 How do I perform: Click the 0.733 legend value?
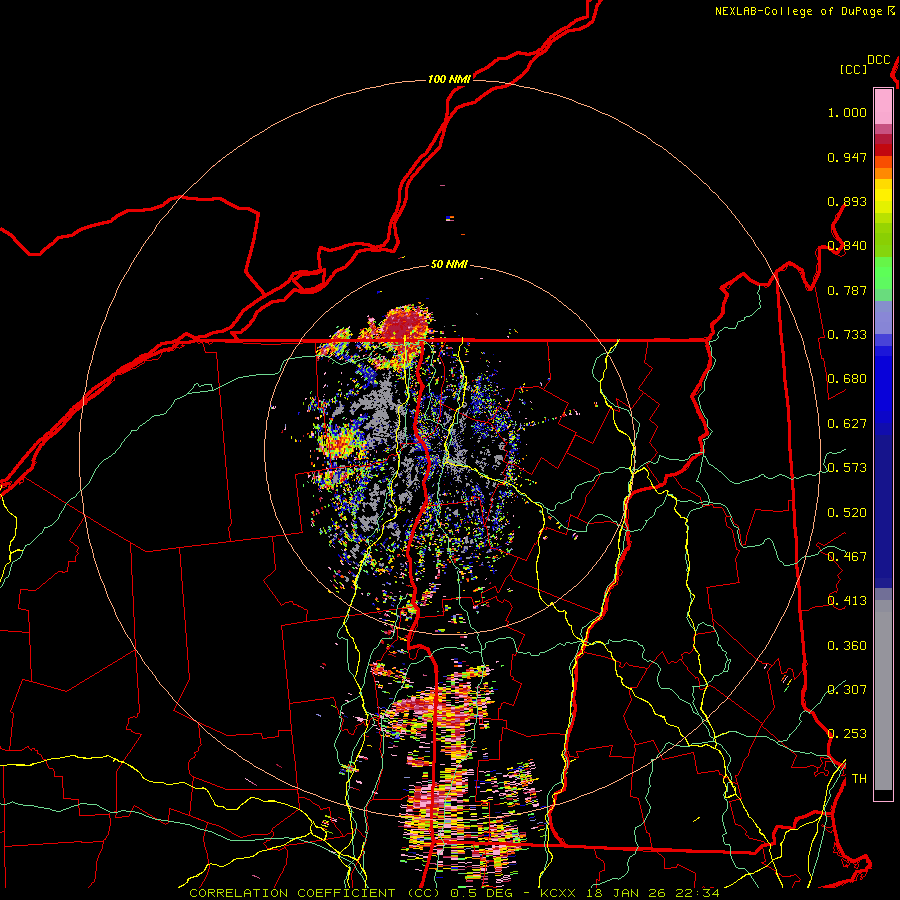[847, 335]
